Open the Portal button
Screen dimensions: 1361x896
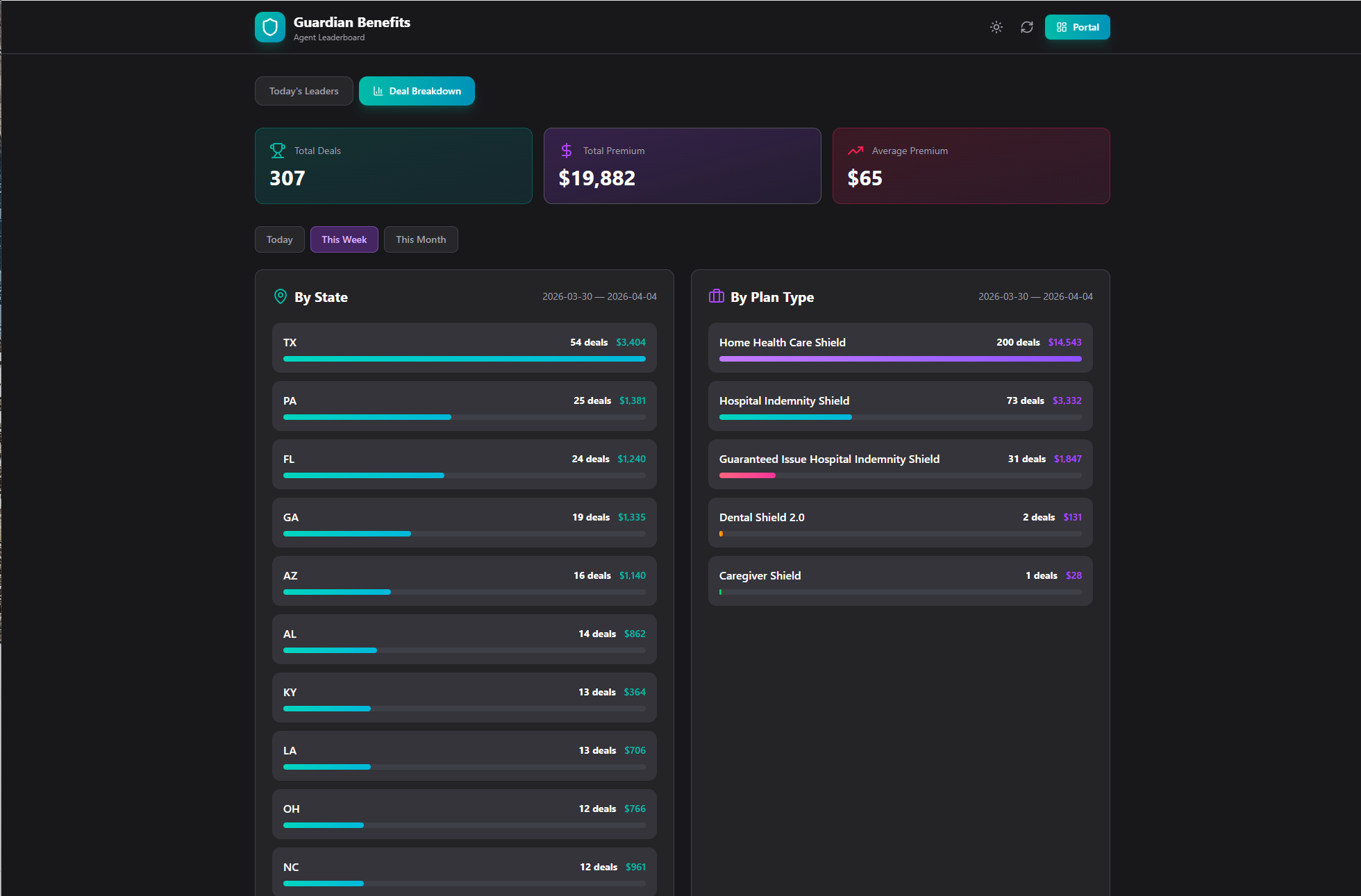1077,27
